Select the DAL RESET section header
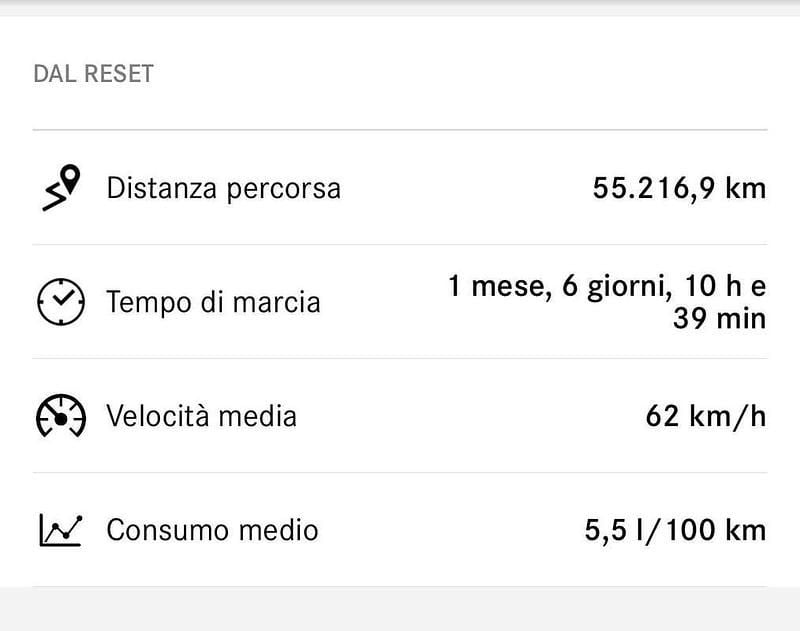Image resolution: width=800 pixels, height=631 pixels. point(93,74)
